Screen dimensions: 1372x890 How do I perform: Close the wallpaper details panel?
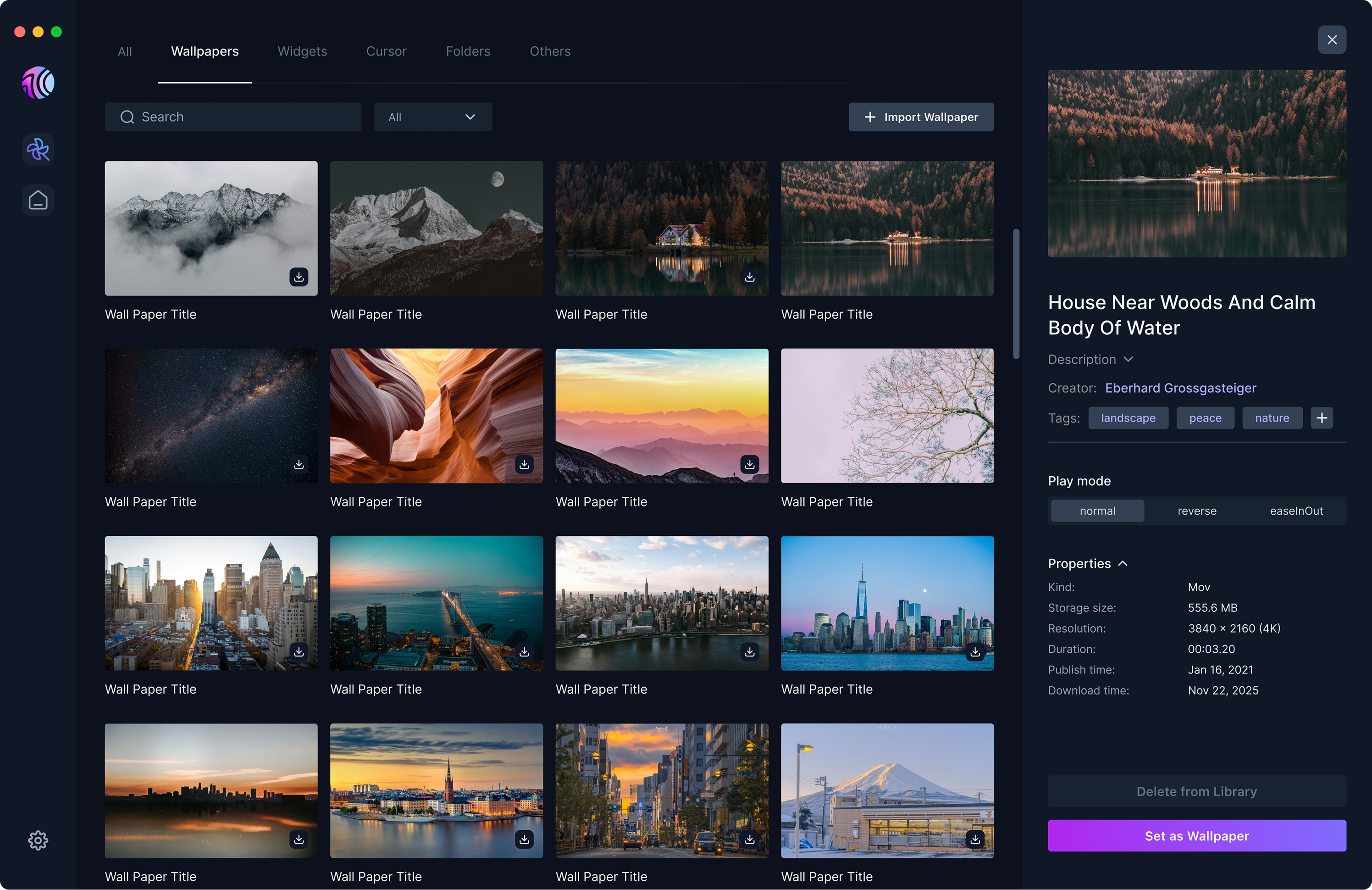coord(1332,40)
